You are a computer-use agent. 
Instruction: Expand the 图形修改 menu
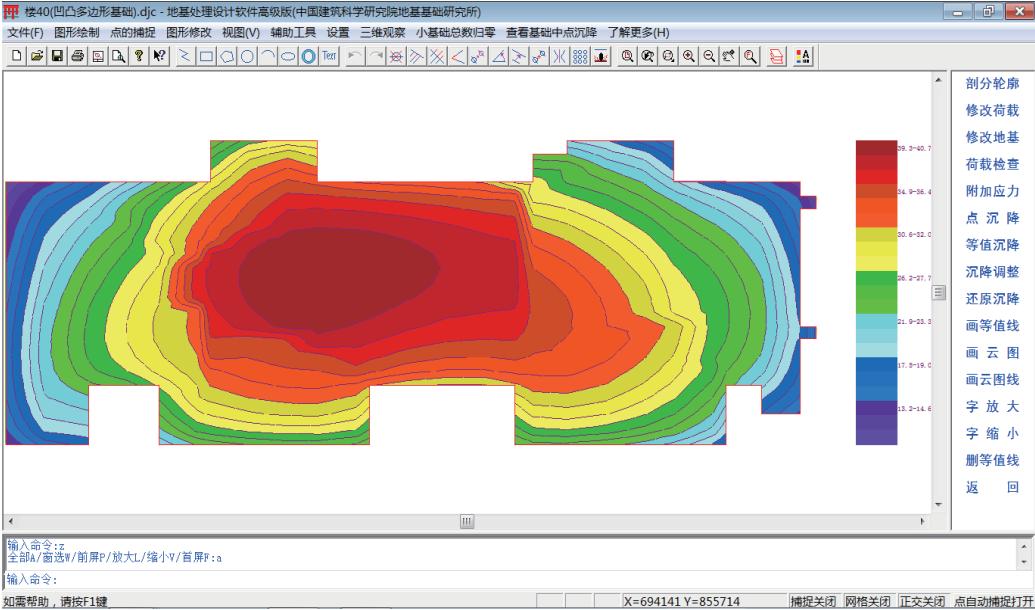[x=189, y=32]
